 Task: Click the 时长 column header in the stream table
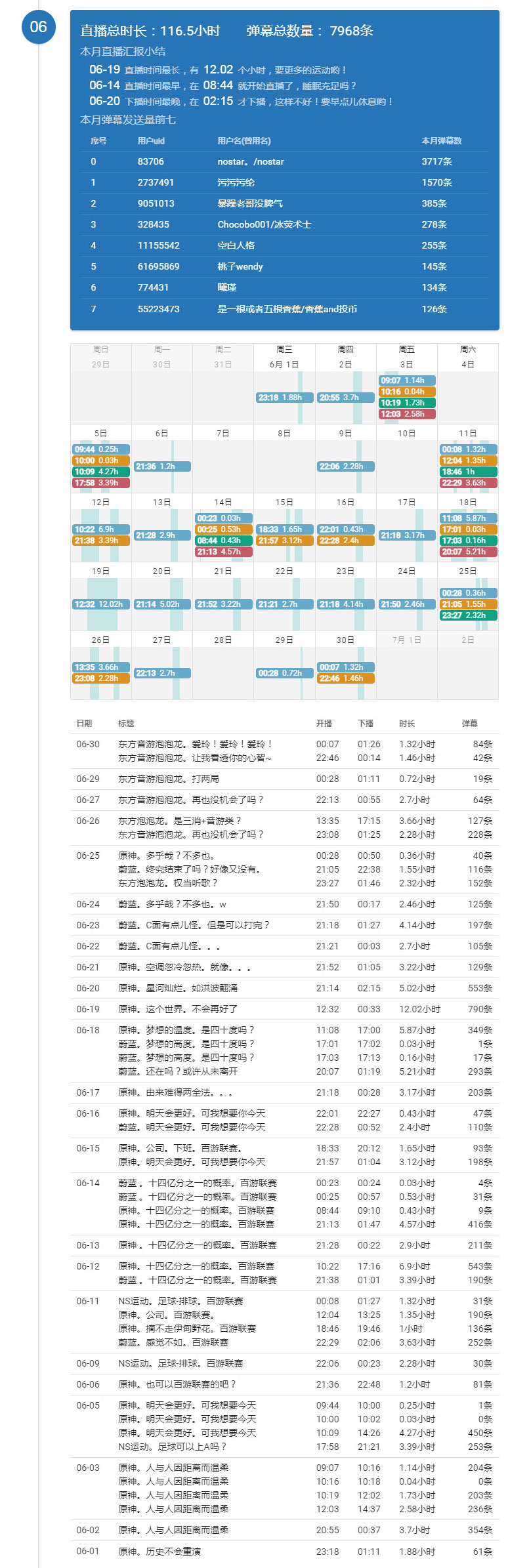[x=407, y=723]
